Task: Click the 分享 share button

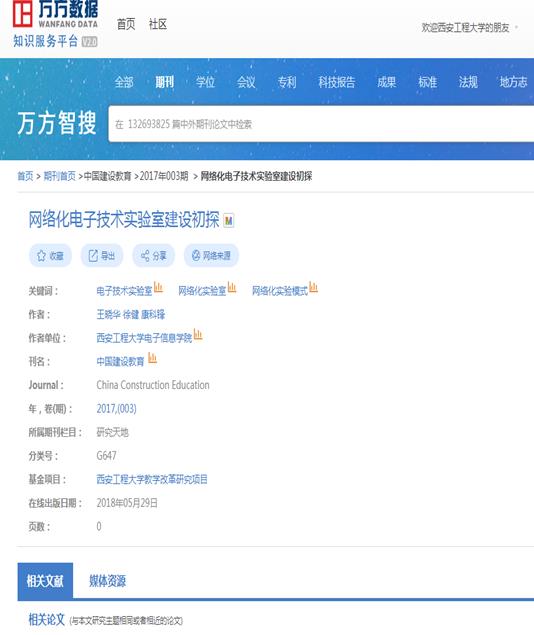Action: click(x=153, y=256)
